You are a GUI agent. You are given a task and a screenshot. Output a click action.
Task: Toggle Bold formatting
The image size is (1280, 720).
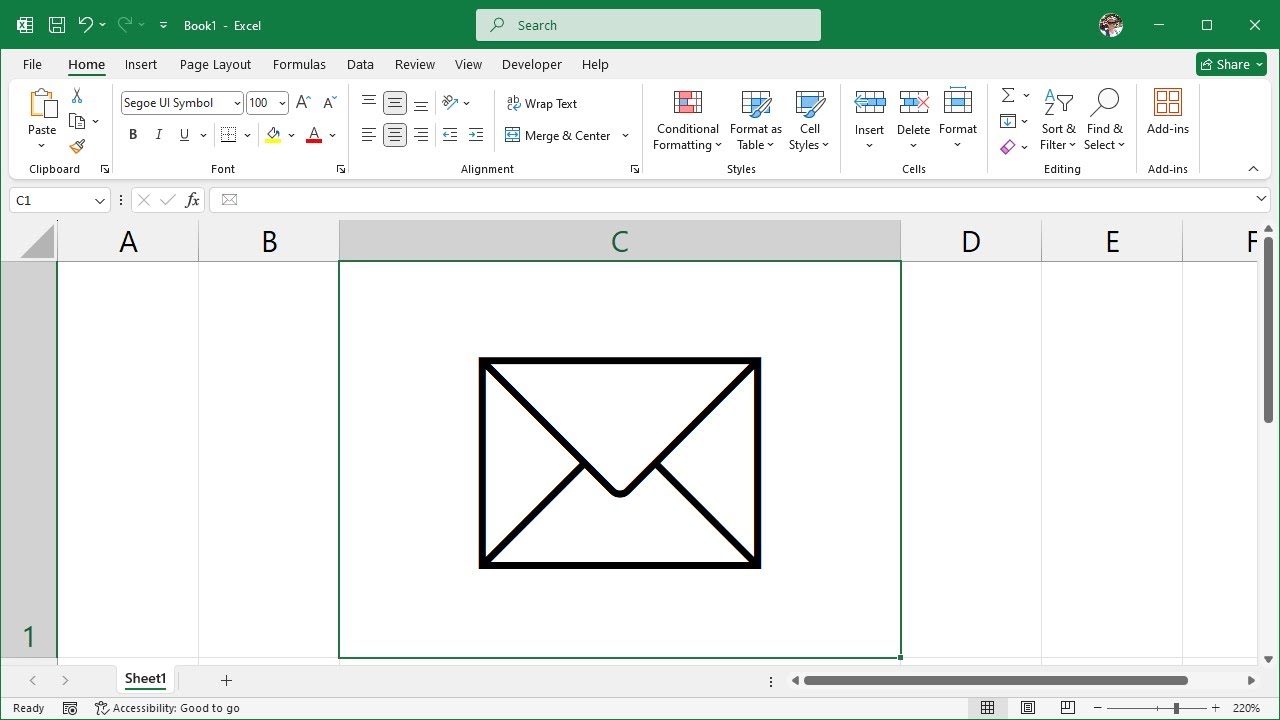(x=133, y=135)
